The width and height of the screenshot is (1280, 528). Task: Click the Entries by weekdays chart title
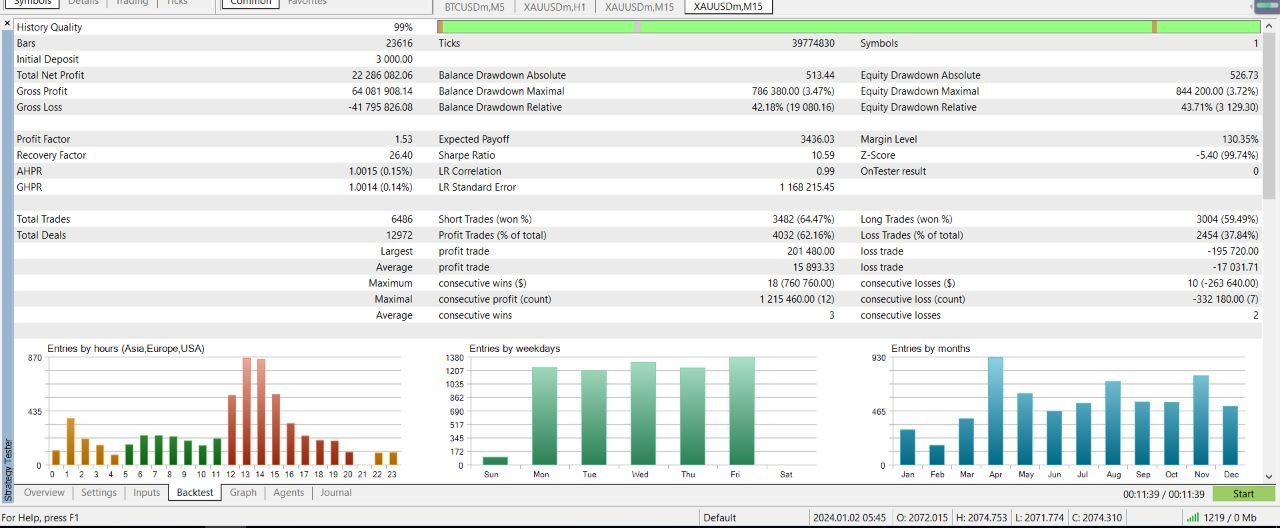click(x=514, y=348)
